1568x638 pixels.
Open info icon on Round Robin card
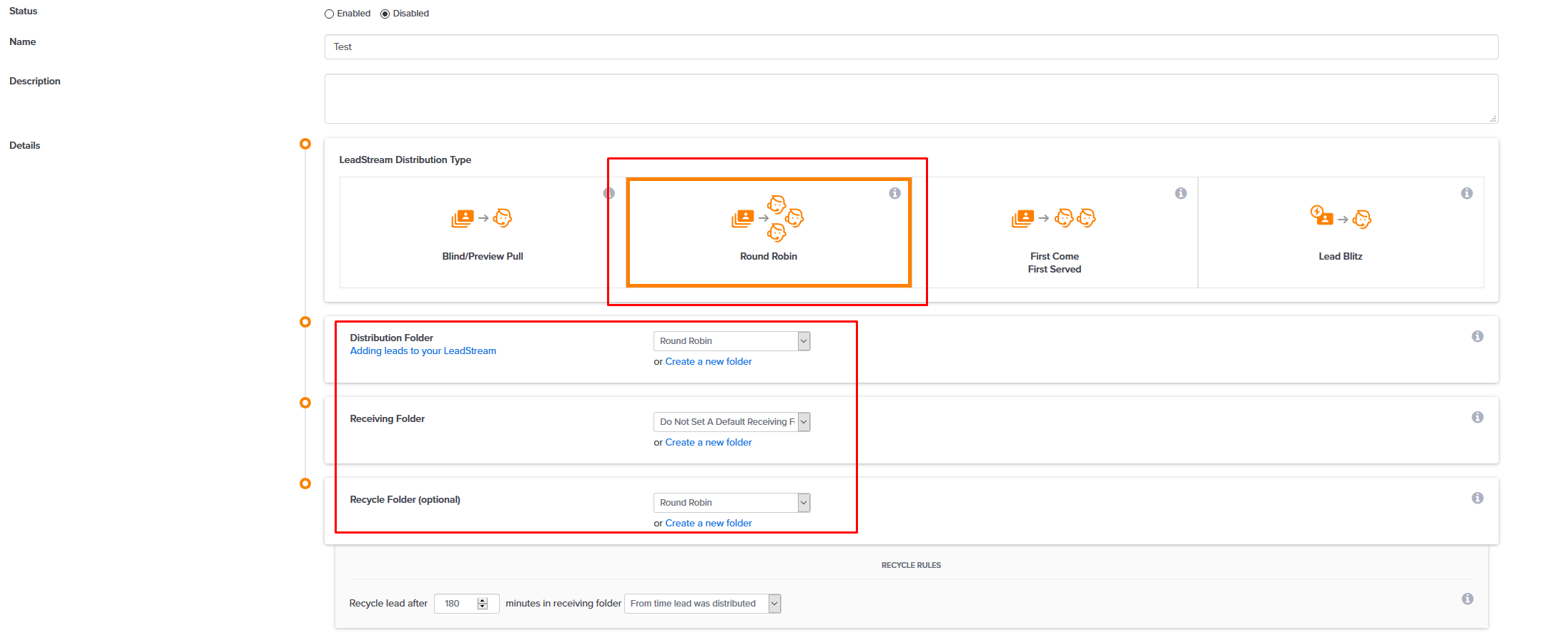894,193
